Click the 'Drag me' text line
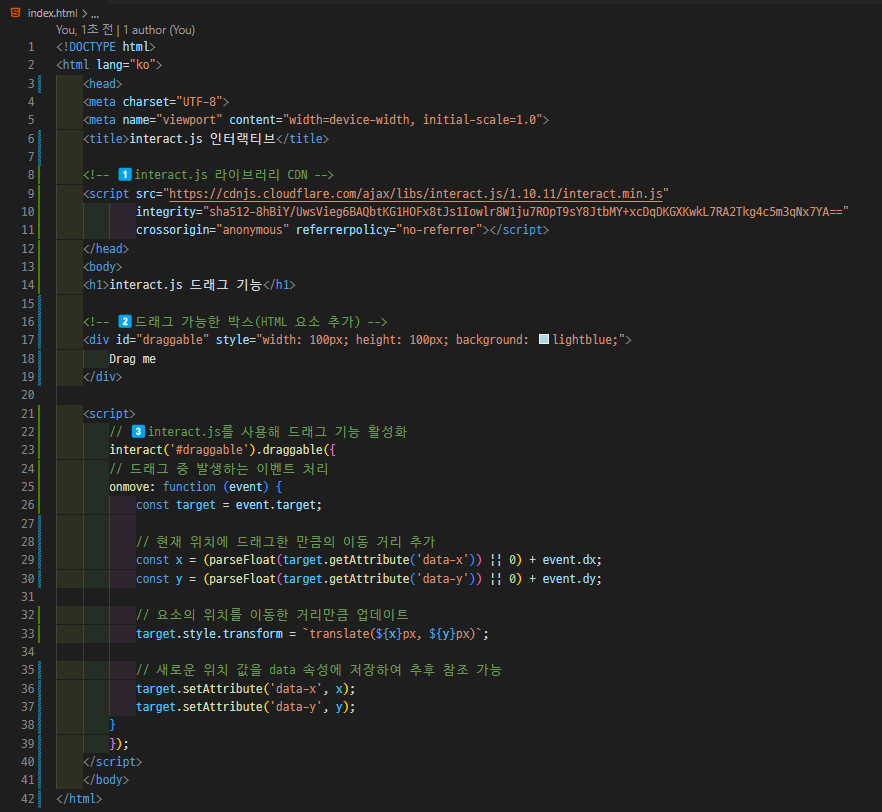The height and width of the screenshot is (812, 882). 132,359
